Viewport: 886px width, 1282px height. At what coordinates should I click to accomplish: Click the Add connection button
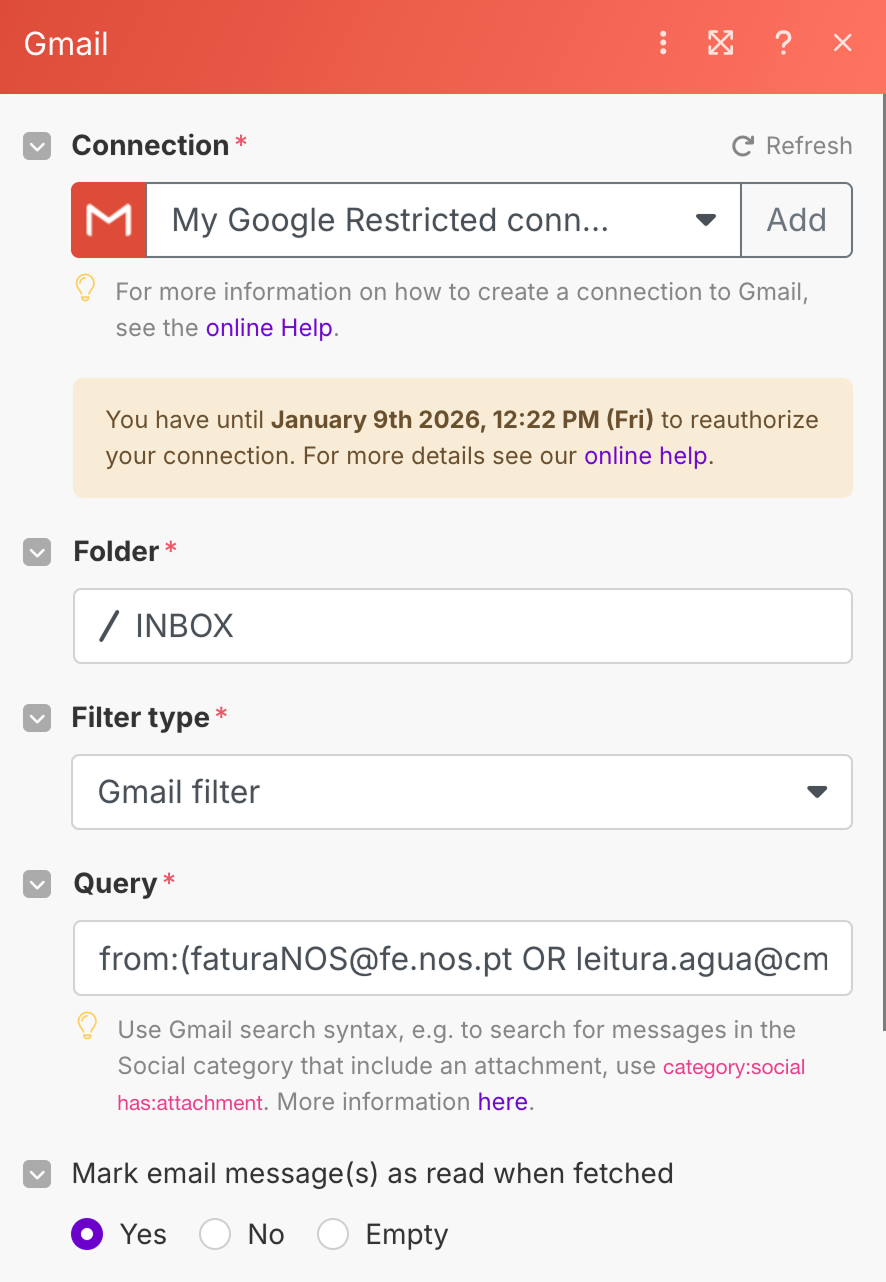[796, 220]
